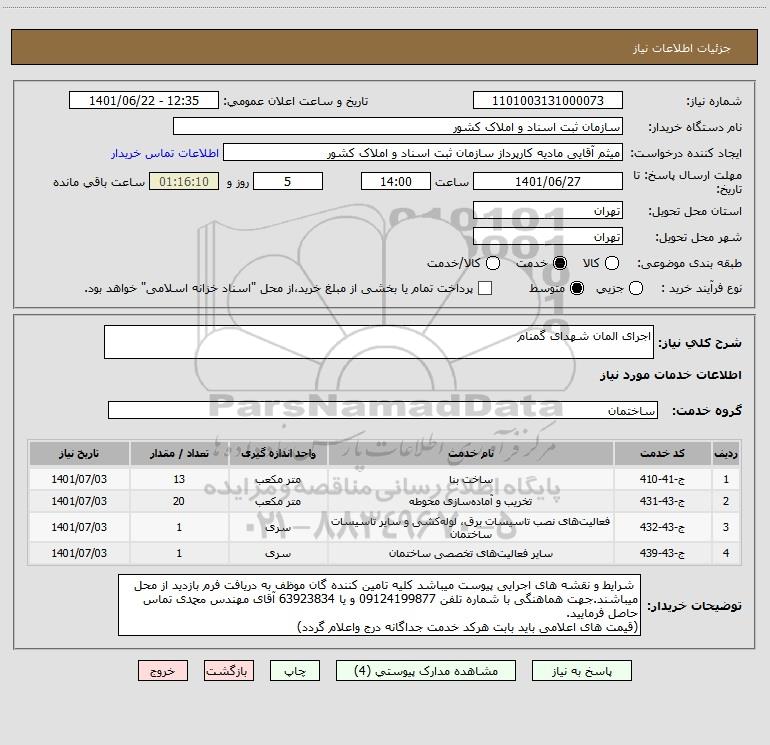
Task: Select the خدمت radio button
Action: pyautogui.click(x=560, y=263)
